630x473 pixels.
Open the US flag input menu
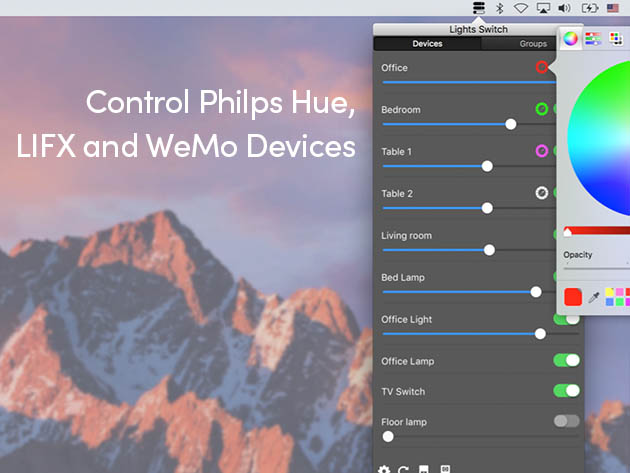613,8
